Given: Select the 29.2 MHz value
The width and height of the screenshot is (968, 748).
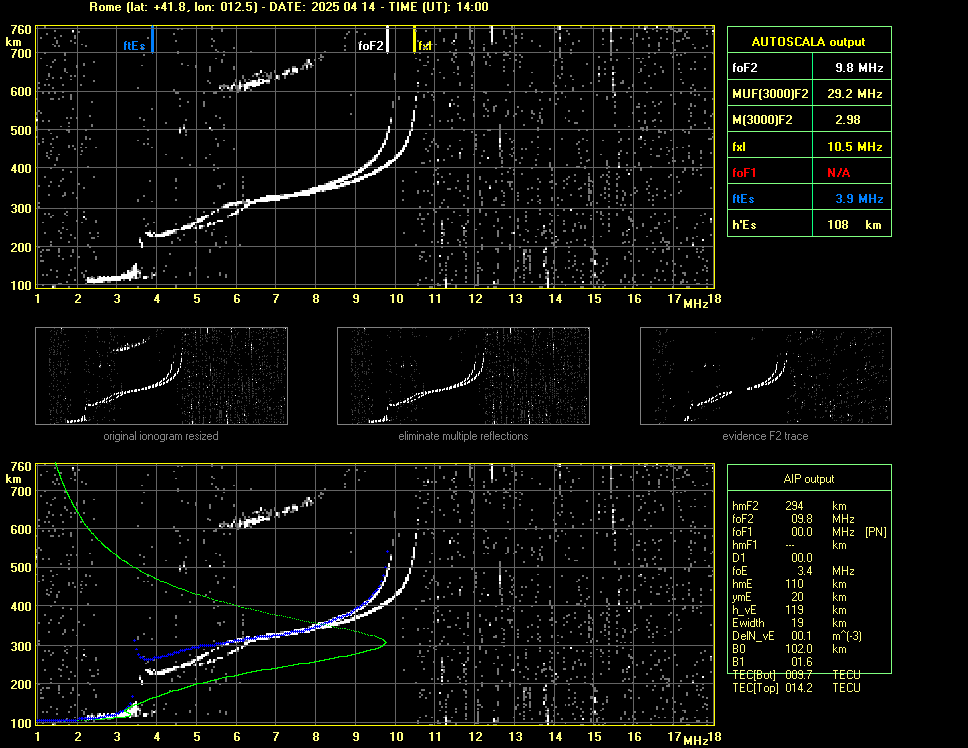Looking at the screenshot, I should click(854, 94).
